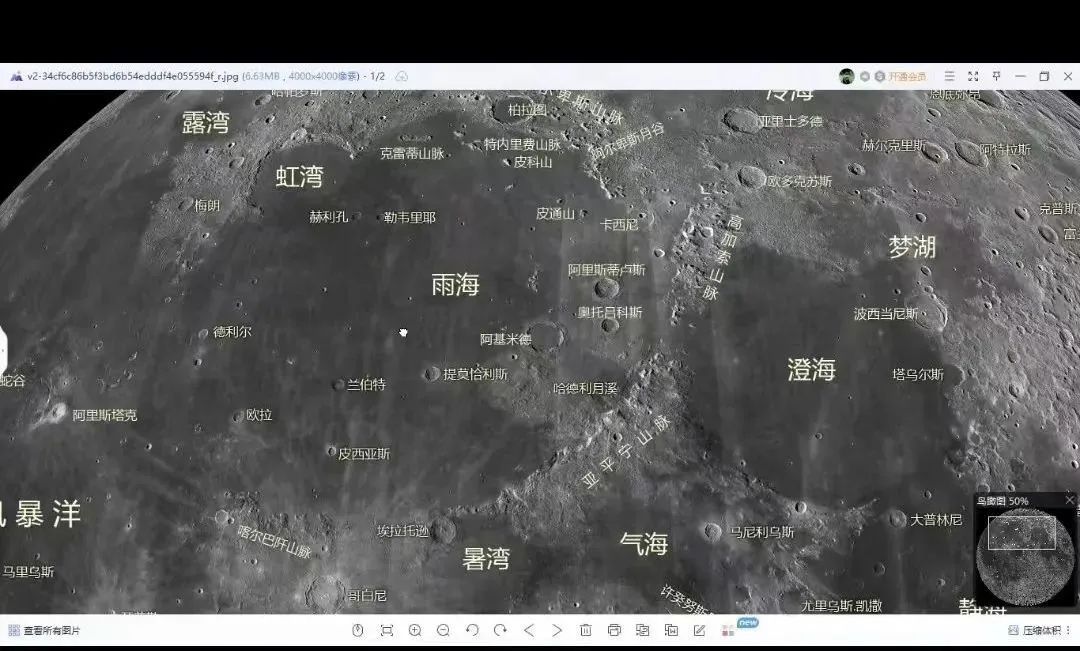Image resolution: width=1080 pixels, height=651 pixels.
Task: Click 查看所有图片 to view all images
Action: pyautogui.click(x=44, y=631)
